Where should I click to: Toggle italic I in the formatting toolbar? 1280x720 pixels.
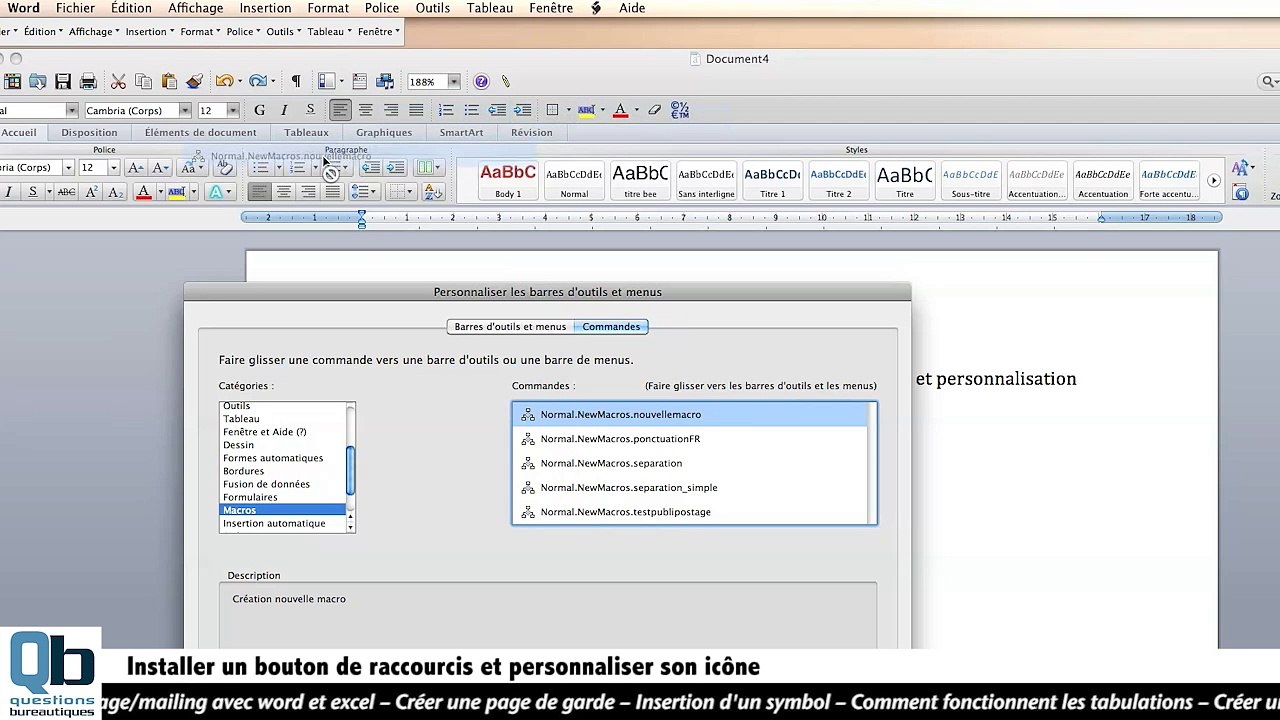(284, 110)
